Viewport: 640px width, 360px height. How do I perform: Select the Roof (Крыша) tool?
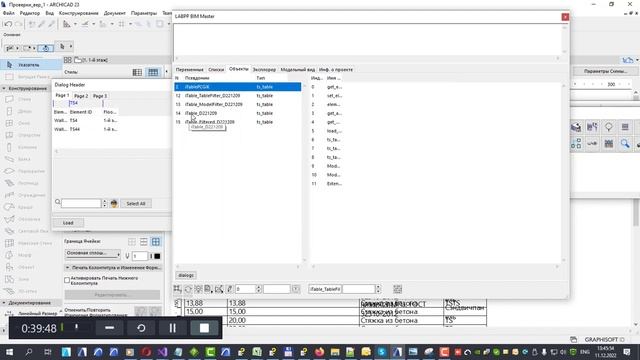24,207
